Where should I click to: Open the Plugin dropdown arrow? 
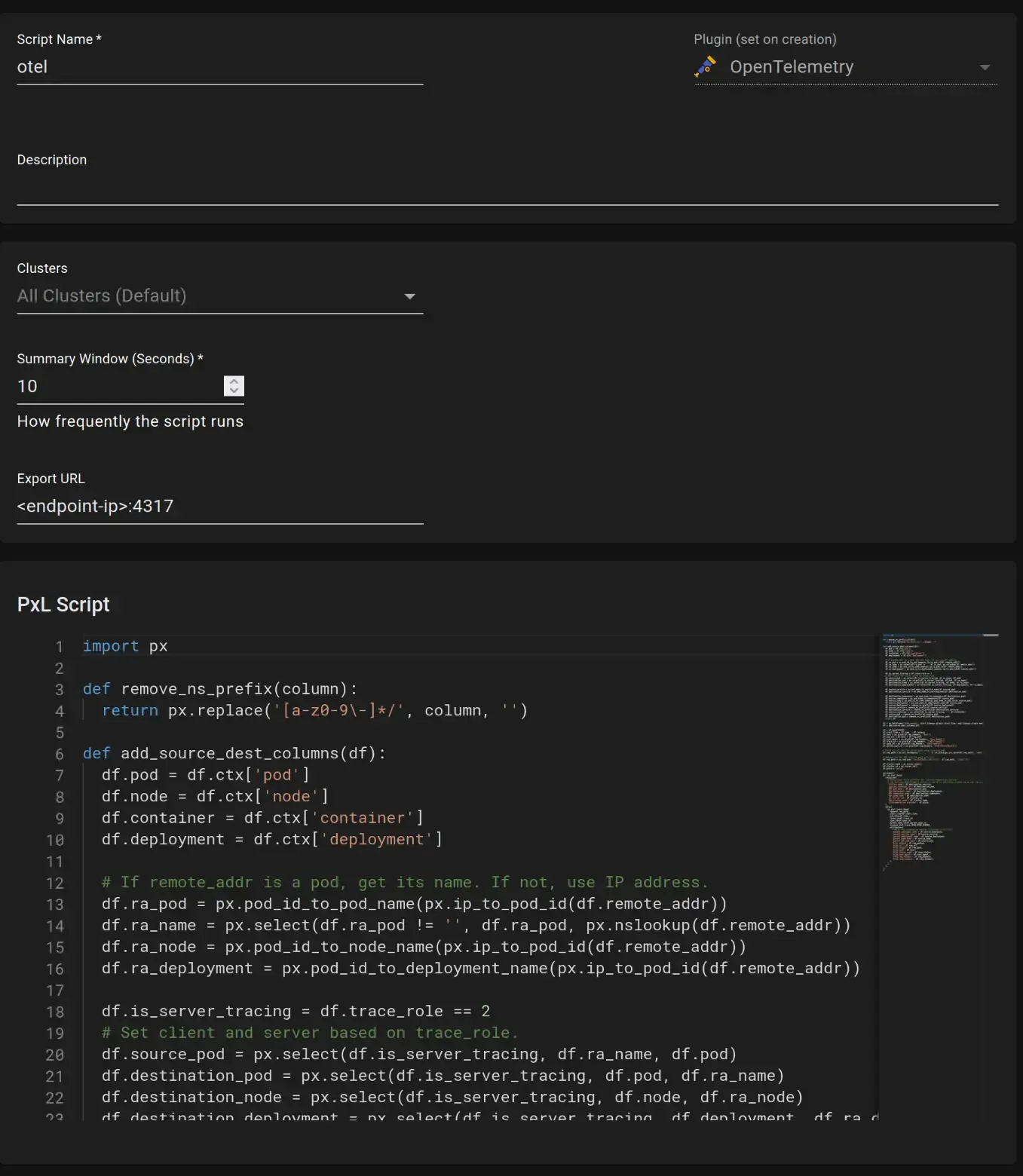(984, 68)
